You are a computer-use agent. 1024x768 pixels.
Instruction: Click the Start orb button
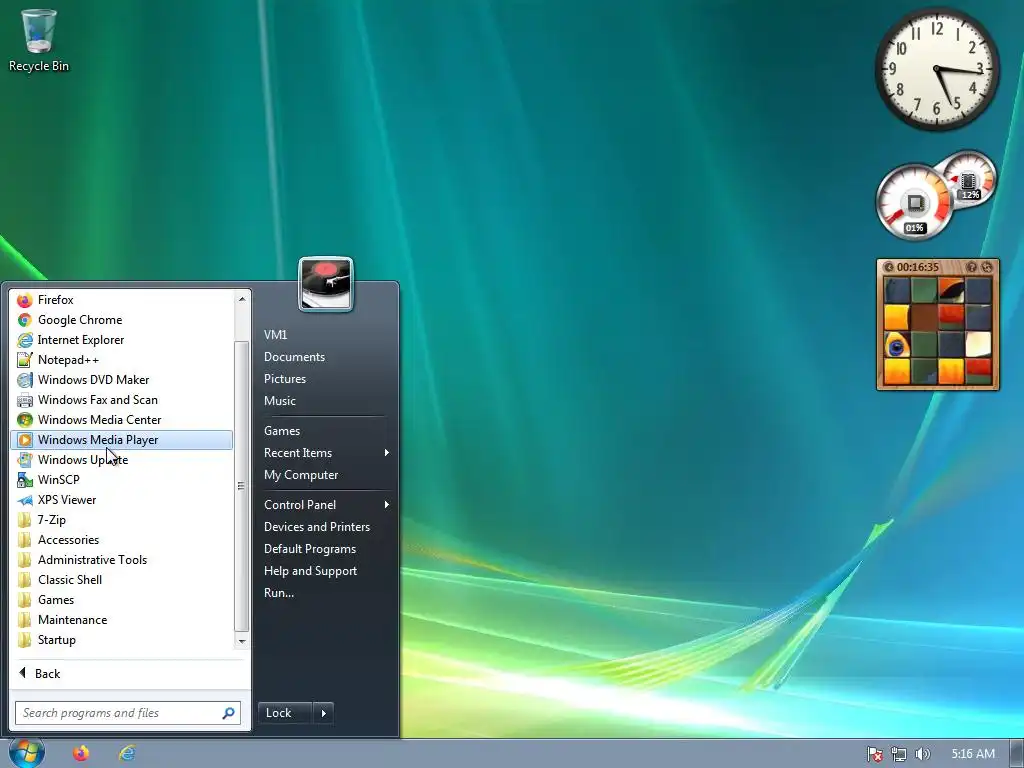(x=27, y=753)
